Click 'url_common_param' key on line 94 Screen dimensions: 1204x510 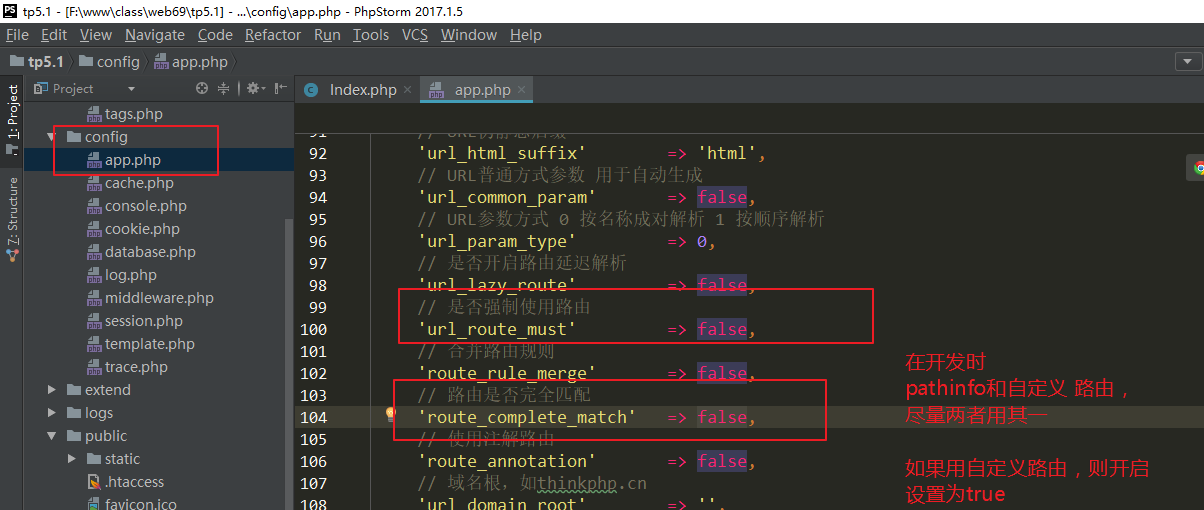pos(507,197)
